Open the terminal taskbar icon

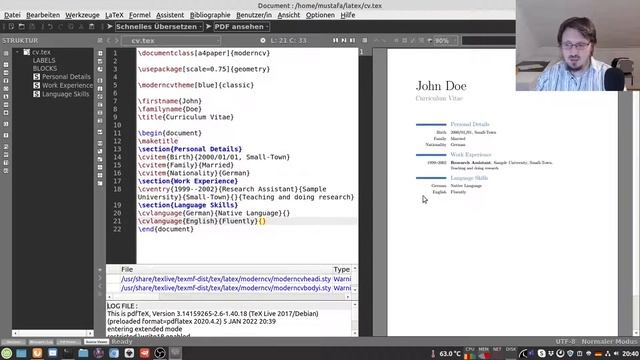(68, 353)
